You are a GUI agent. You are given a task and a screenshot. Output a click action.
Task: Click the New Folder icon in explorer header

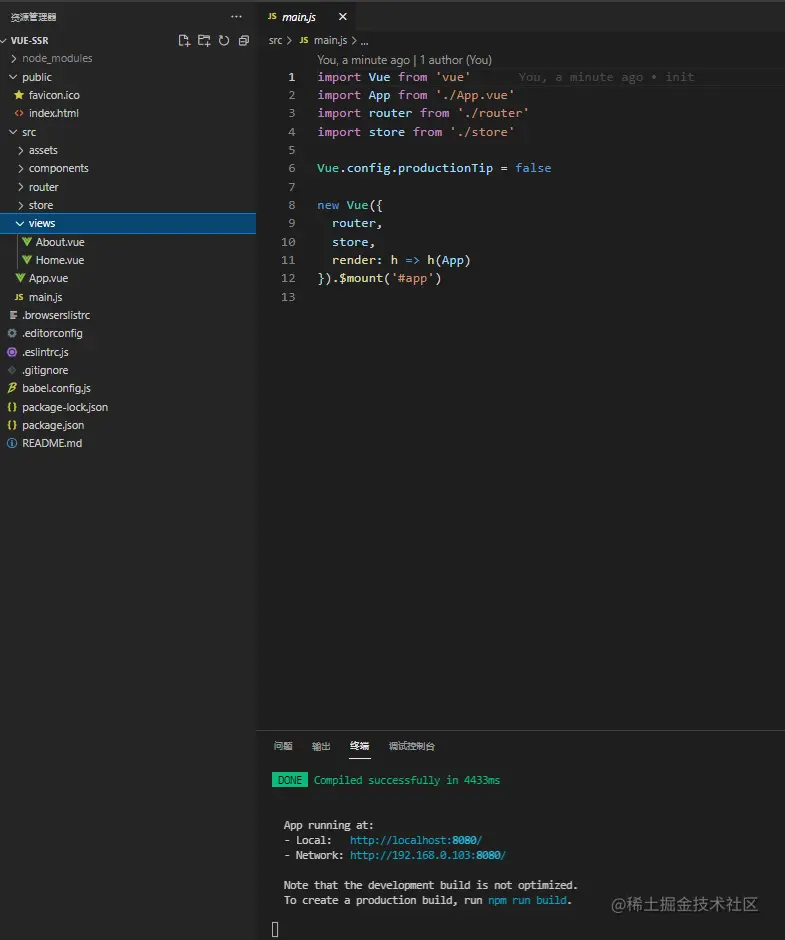(x=204, y=40)
